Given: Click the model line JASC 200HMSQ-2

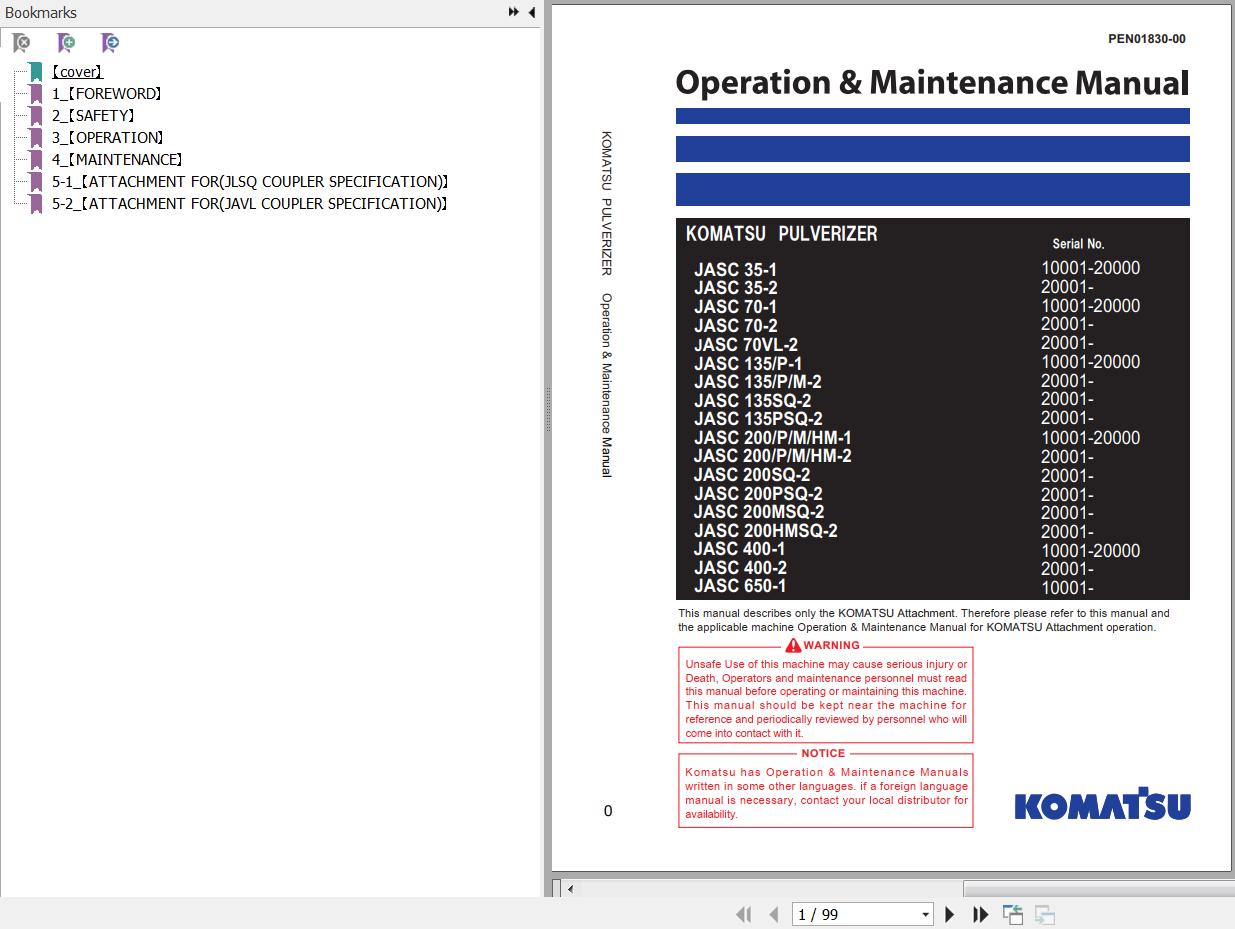Looking at the screenshot, I should (766, 531).
